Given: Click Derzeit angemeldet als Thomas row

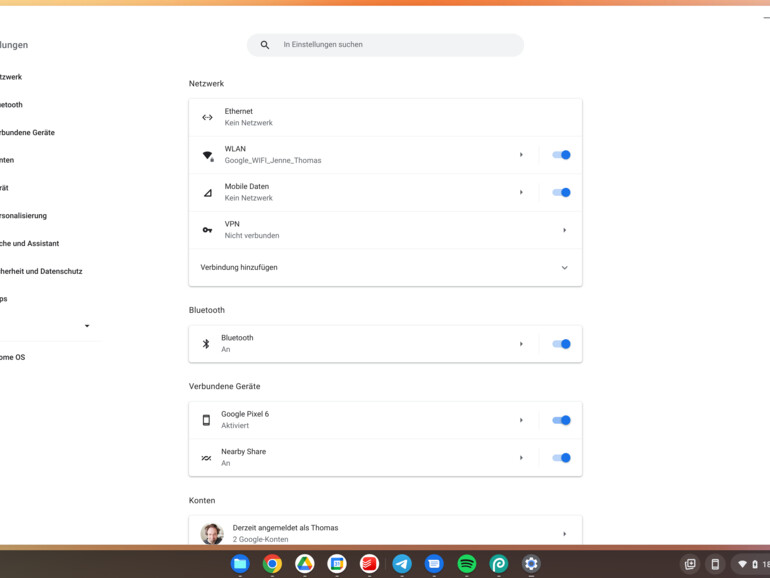Looking at the screenshot, I should coord(385,530).
